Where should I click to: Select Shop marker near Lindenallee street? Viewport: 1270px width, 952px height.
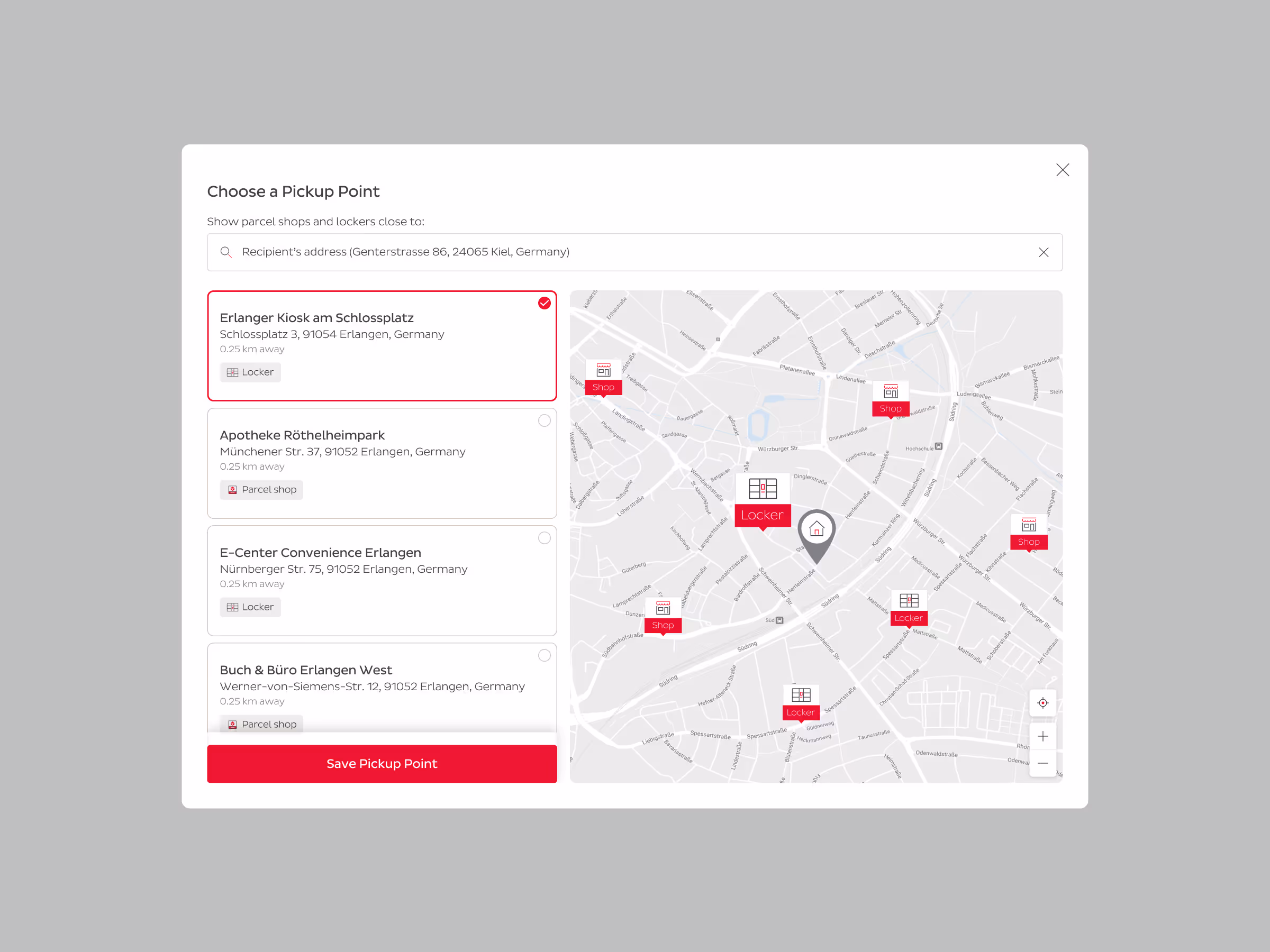coord(891,399)
